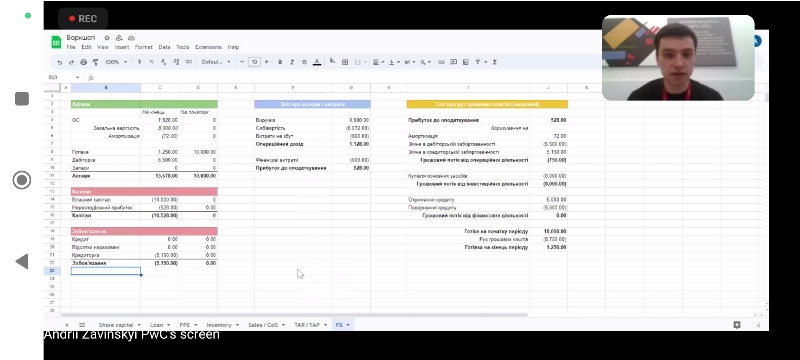Open the Edit menu
The height and width of the screenshot is (360, 800).
coord(86,47)
